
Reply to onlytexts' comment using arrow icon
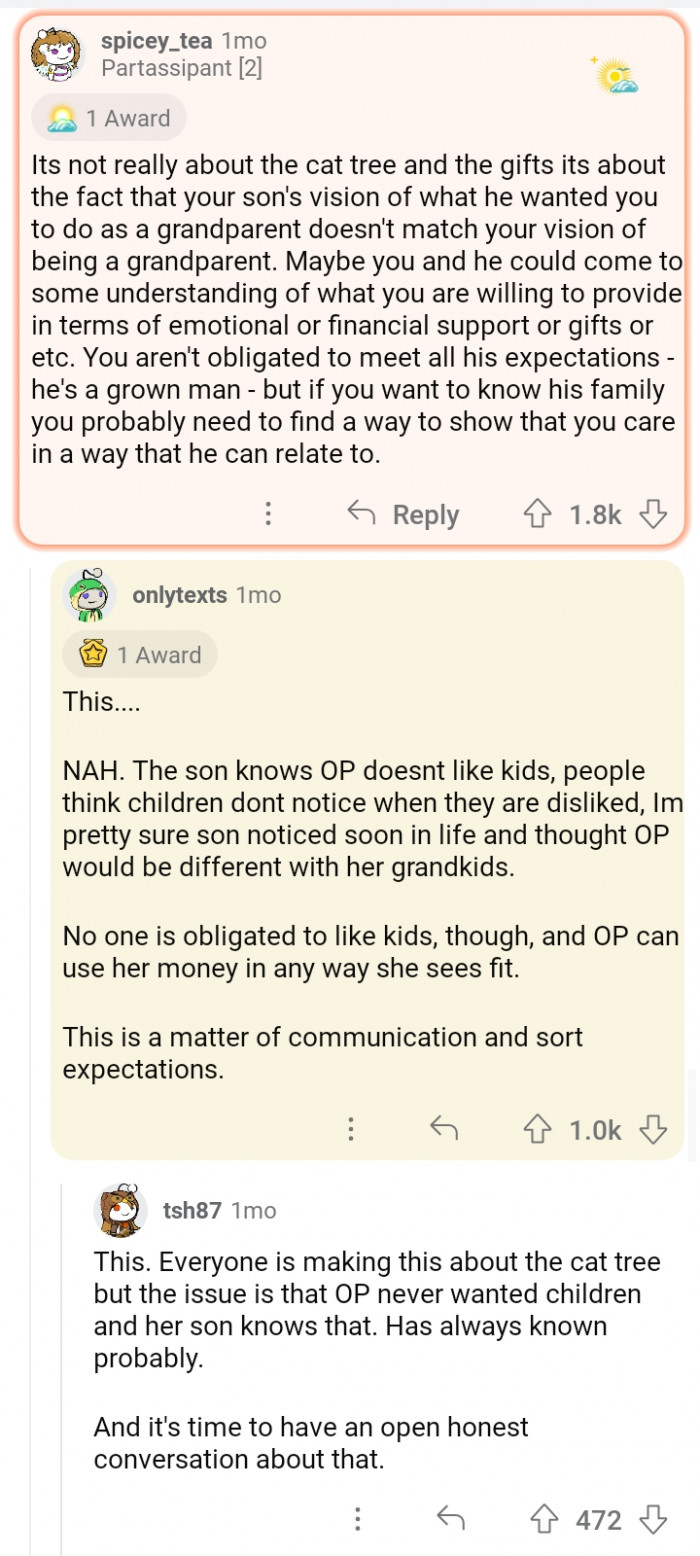point(444,1130)
